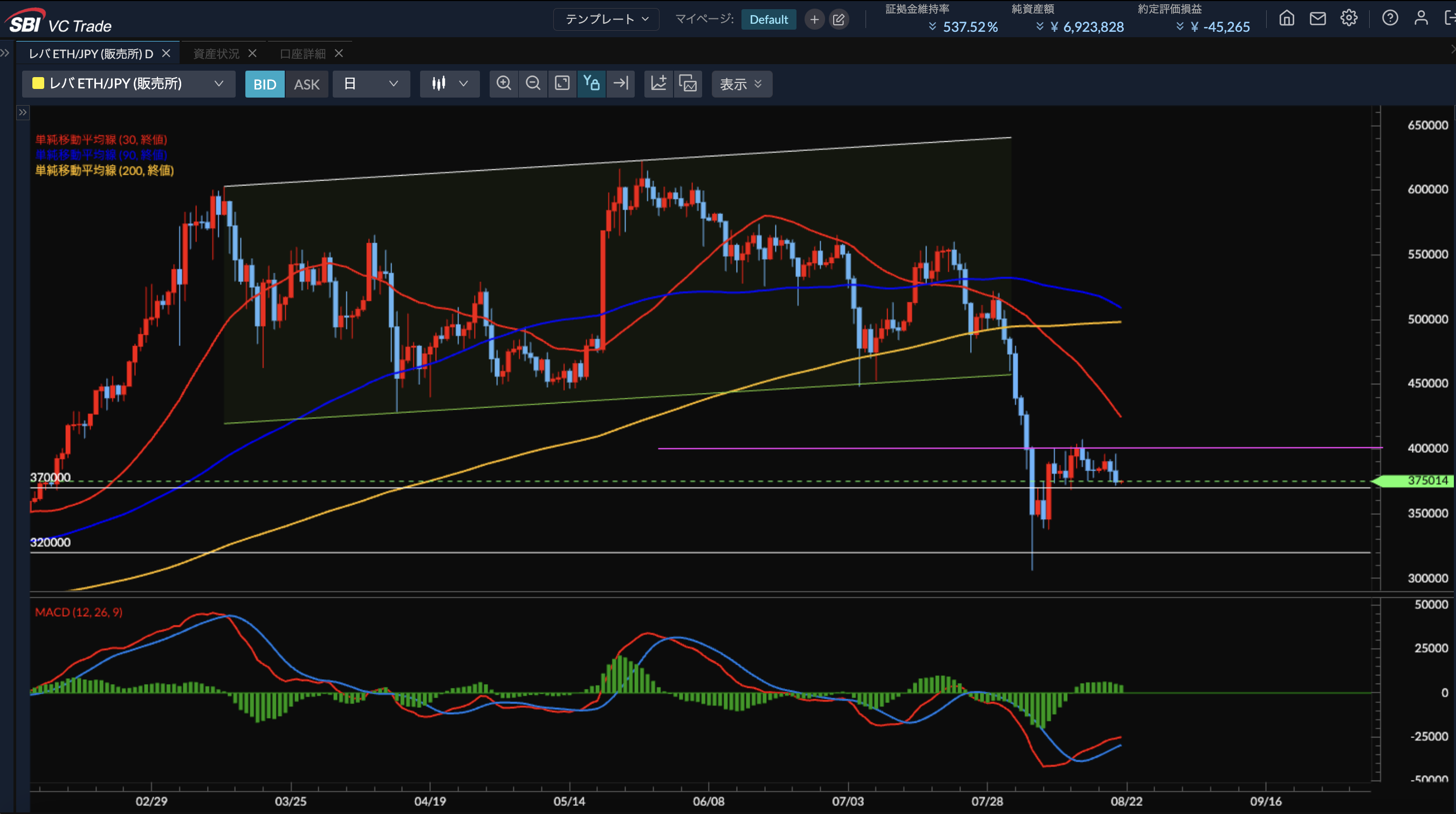Expand the left sidebar panel chevron

click(5, 53)
